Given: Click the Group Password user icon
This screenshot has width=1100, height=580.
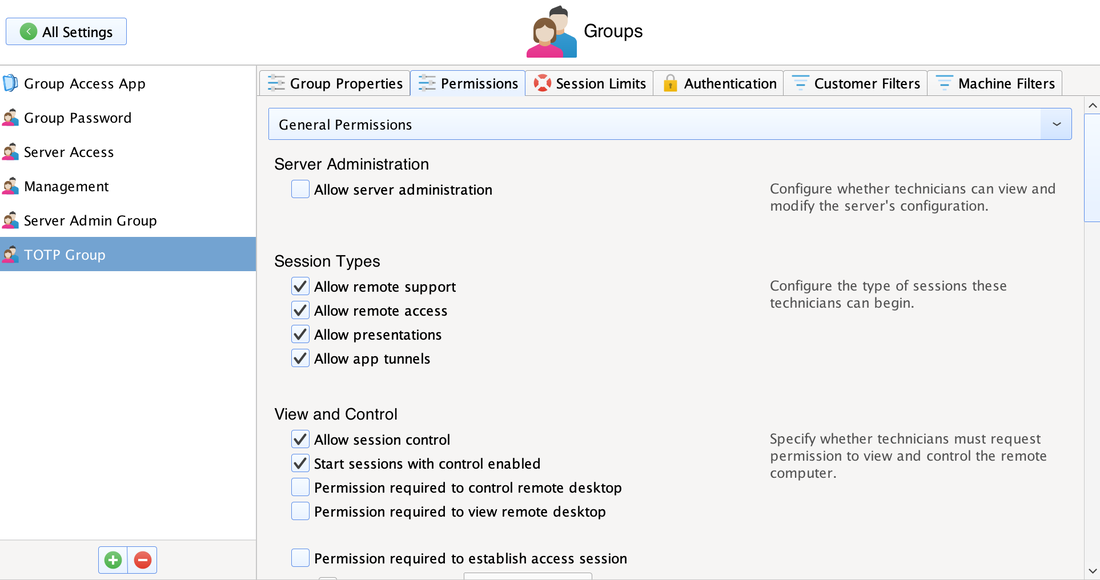Looking at the screenshot, I should (x=10, y=118).
